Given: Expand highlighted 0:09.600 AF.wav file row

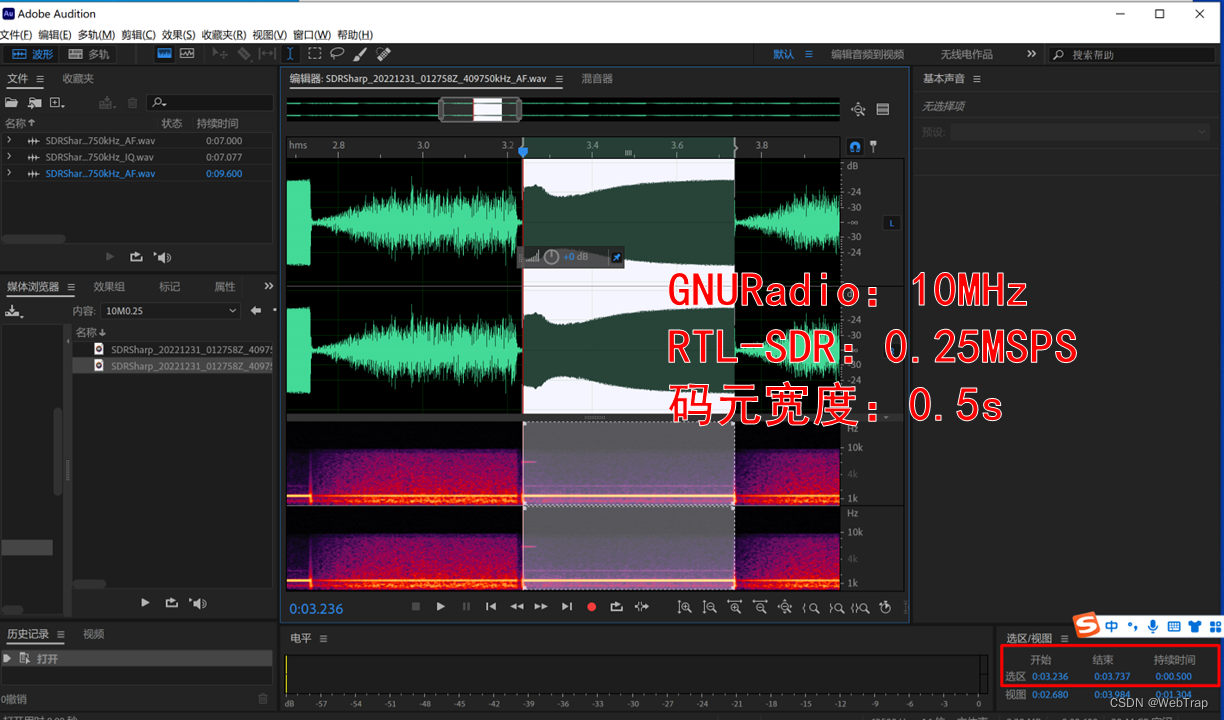Looking at the screenshot, I should click(9, 173).
